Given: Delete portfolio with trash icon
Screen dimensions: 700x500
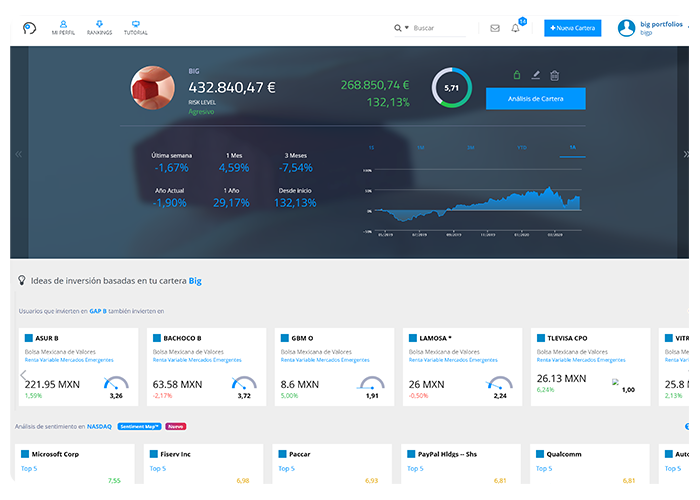Looking at the screenshot, I should point(555,75).
